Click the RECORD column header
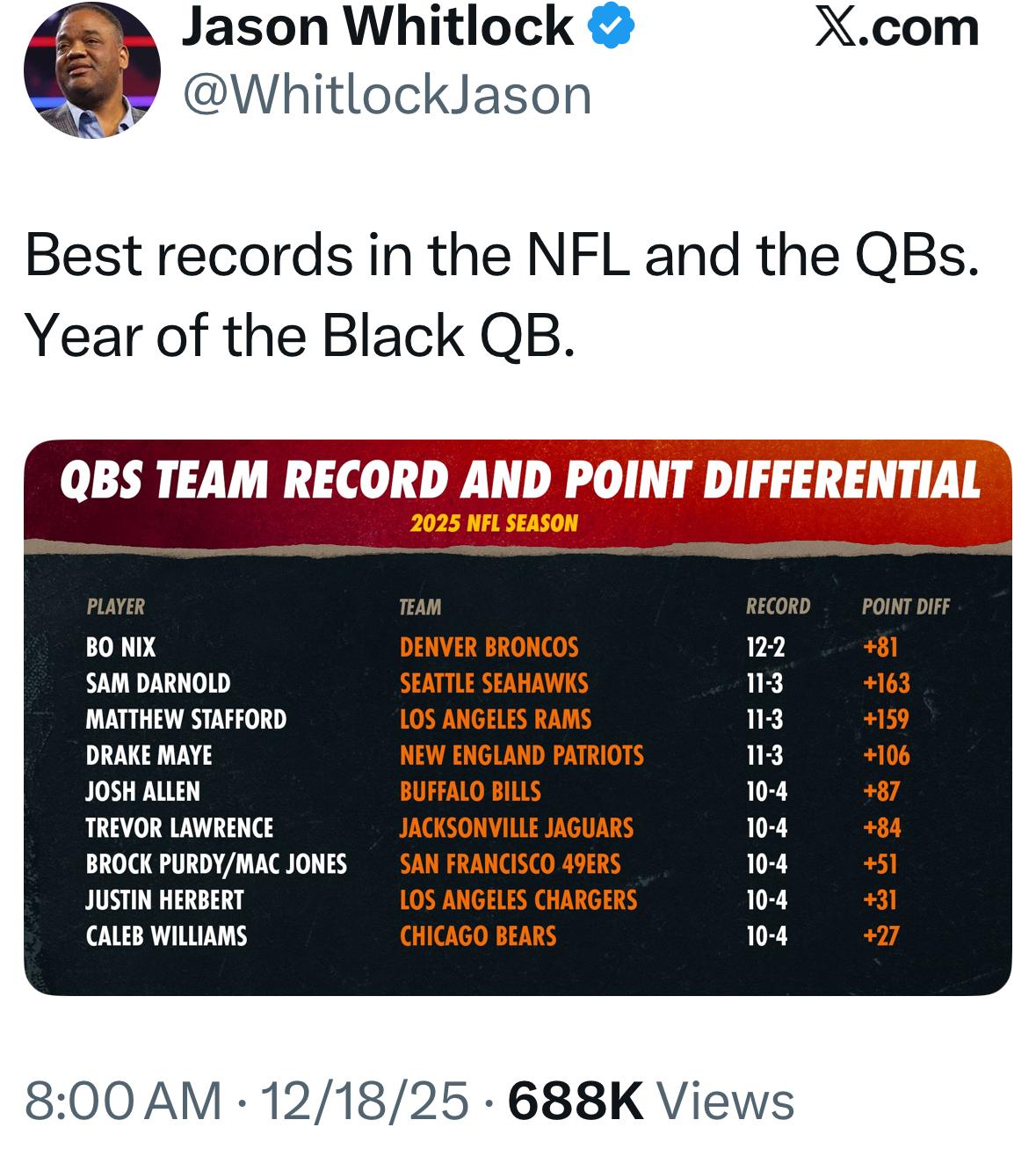 point(778,607)
